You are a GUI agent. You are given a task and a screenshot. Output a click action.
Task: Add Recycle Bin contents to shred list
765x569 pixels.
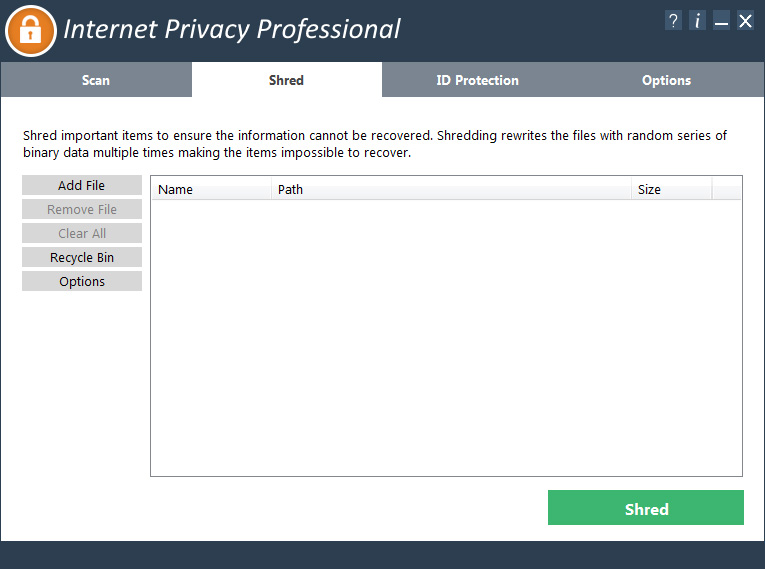[x=82, y=258]
